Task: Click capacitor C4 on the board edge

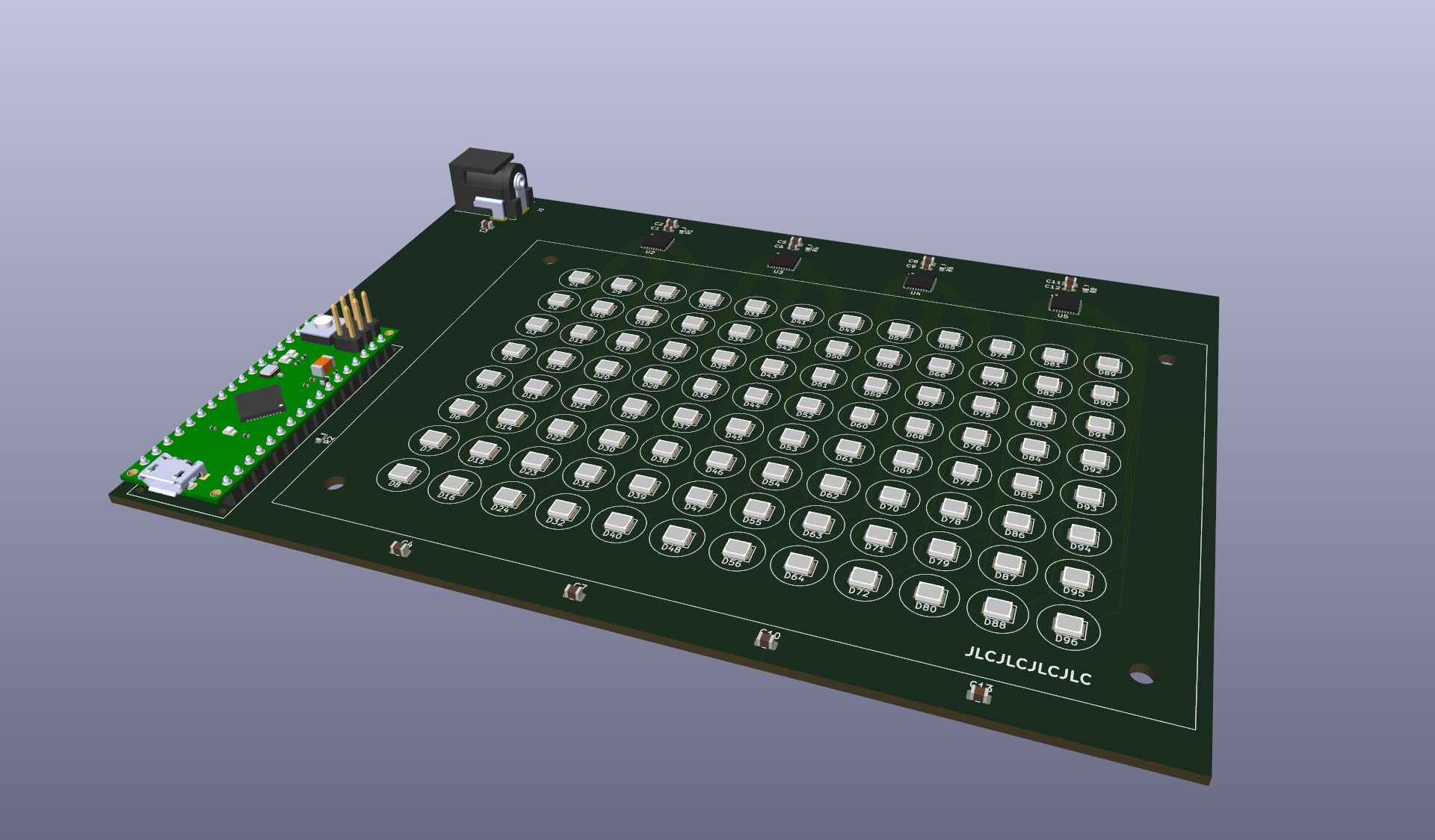Action: (400, 549)
